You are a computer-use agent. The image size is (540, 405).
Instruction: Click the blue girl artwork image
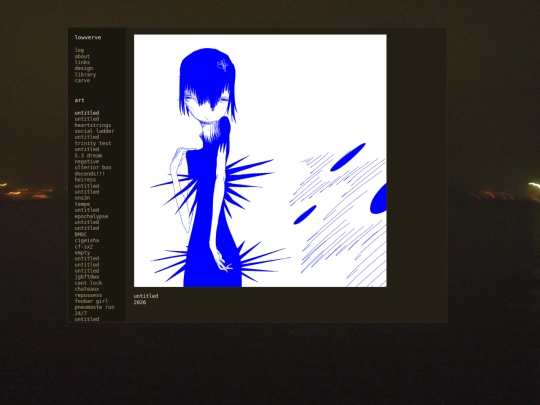point(260,160)
